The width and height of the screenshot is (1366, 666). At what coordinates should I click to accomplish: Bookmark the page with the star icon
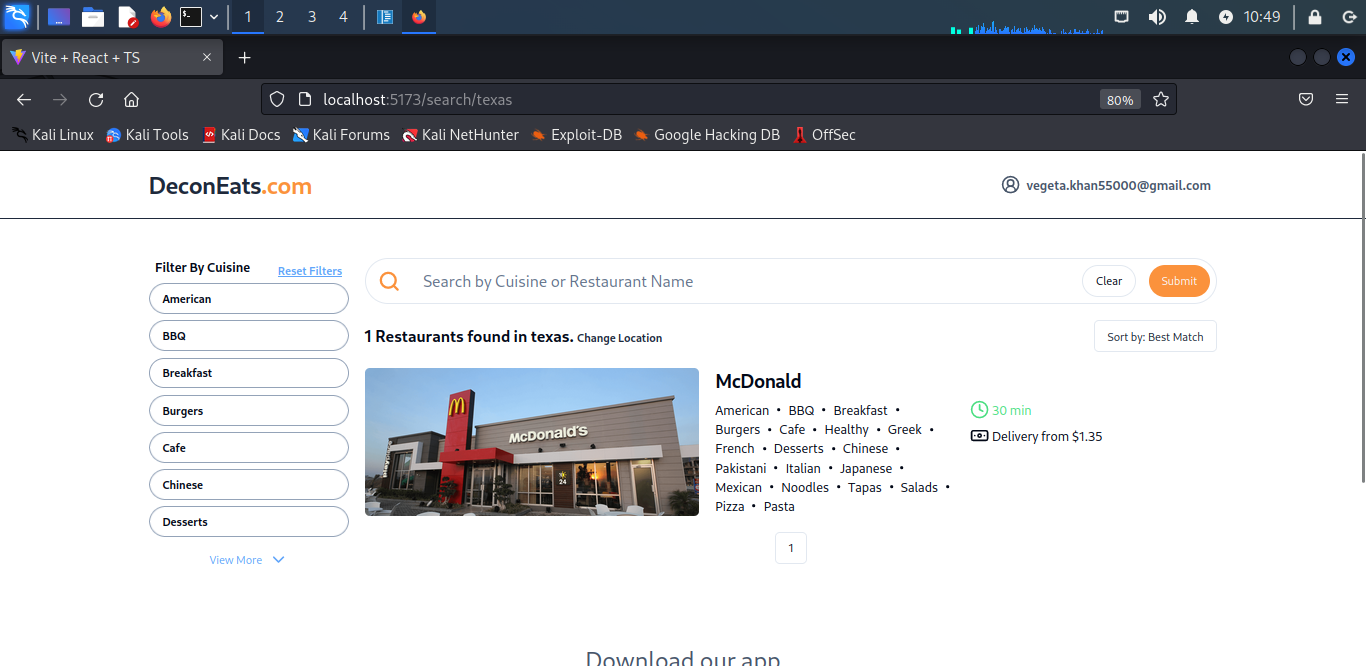coord(1160,99)
